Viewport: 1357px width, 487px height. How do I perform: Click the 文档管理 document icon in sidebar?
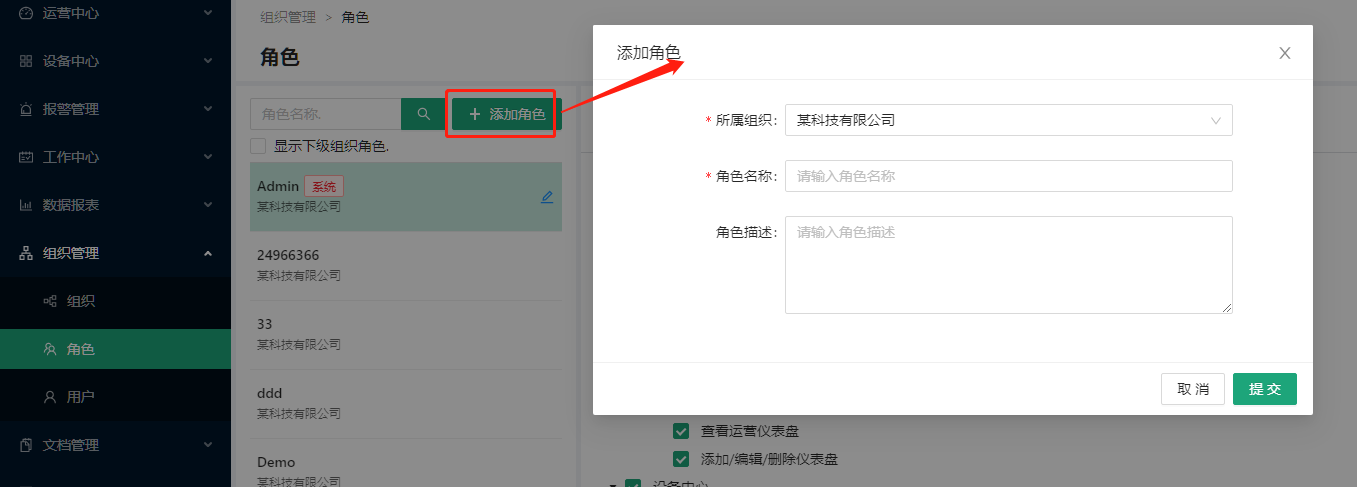pyautogui.click(x=26, y=445)
